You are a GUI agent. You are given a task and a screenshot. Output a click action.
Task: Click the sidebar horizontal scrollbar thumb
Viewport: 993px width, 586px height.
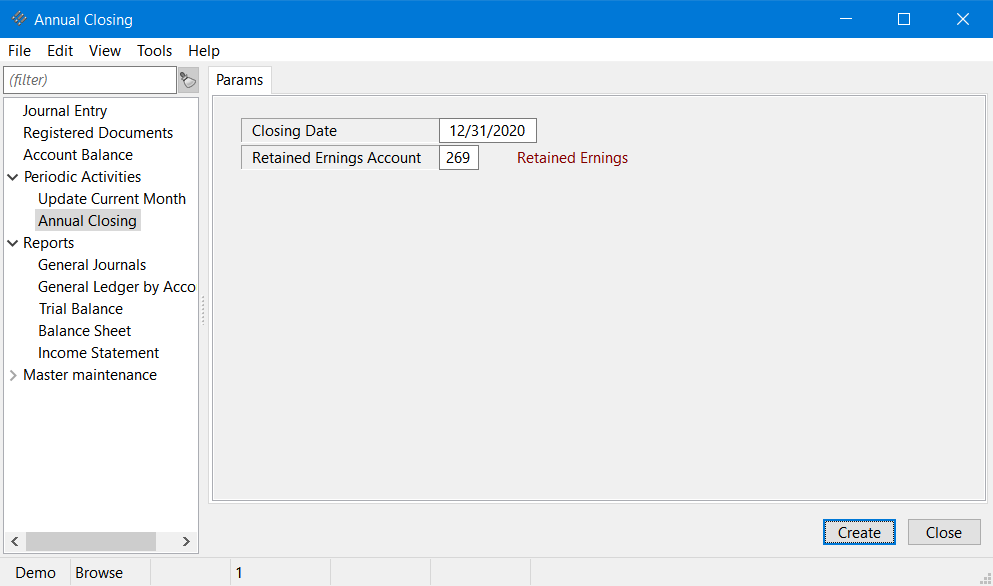90,541
